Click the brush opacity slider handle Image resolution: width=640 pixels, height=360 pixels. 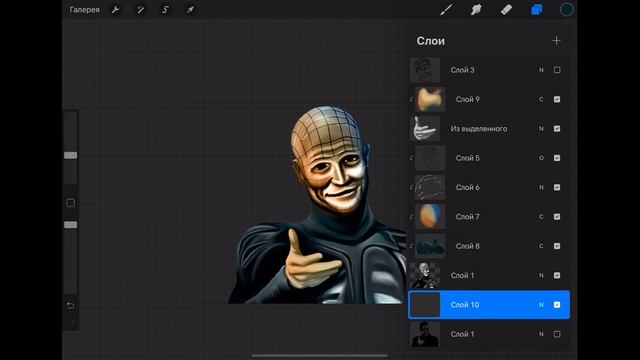pos(70,225)
